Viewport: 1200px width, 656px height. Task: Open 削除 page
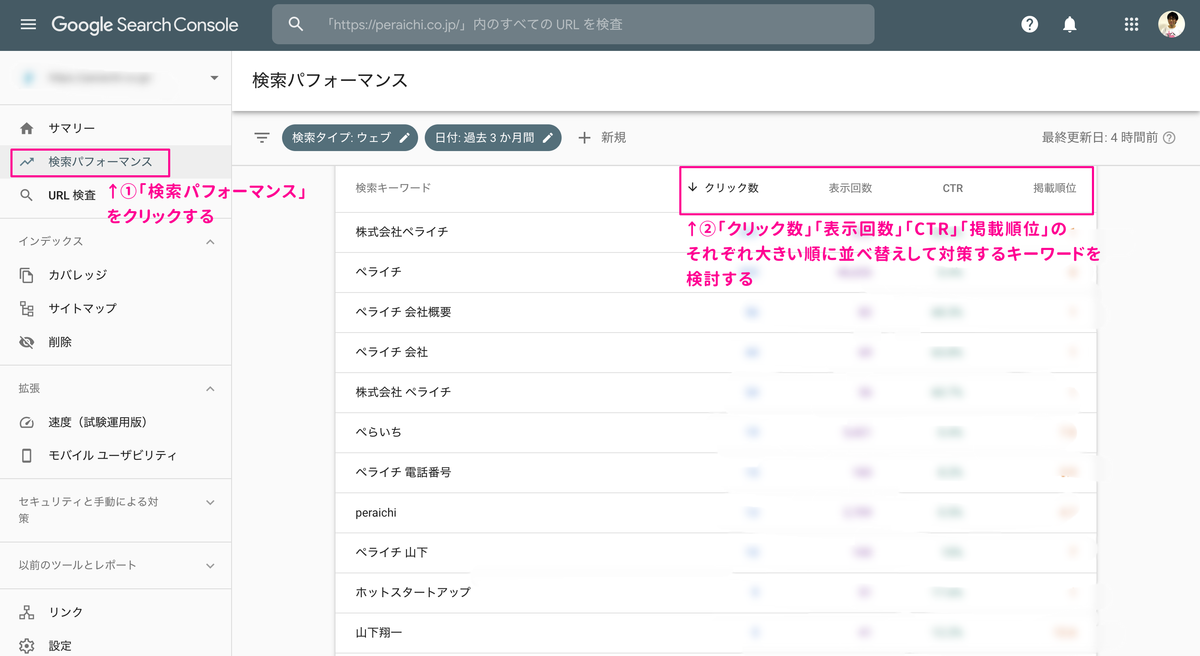pos(115,342)
